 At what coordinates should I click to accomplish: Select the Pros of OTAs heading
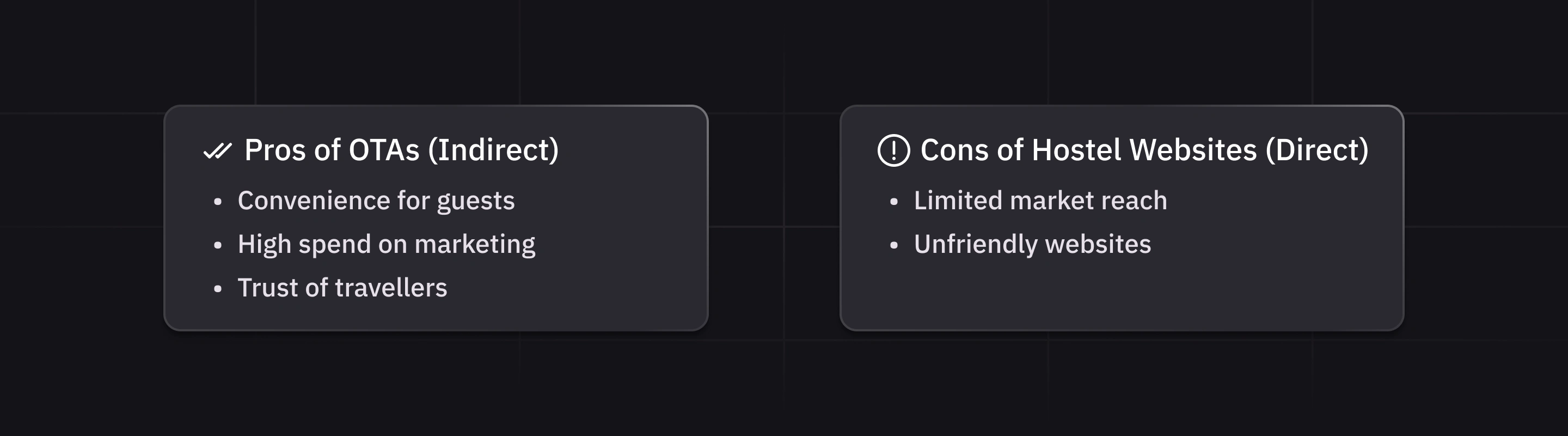click(x=401, y=150)
